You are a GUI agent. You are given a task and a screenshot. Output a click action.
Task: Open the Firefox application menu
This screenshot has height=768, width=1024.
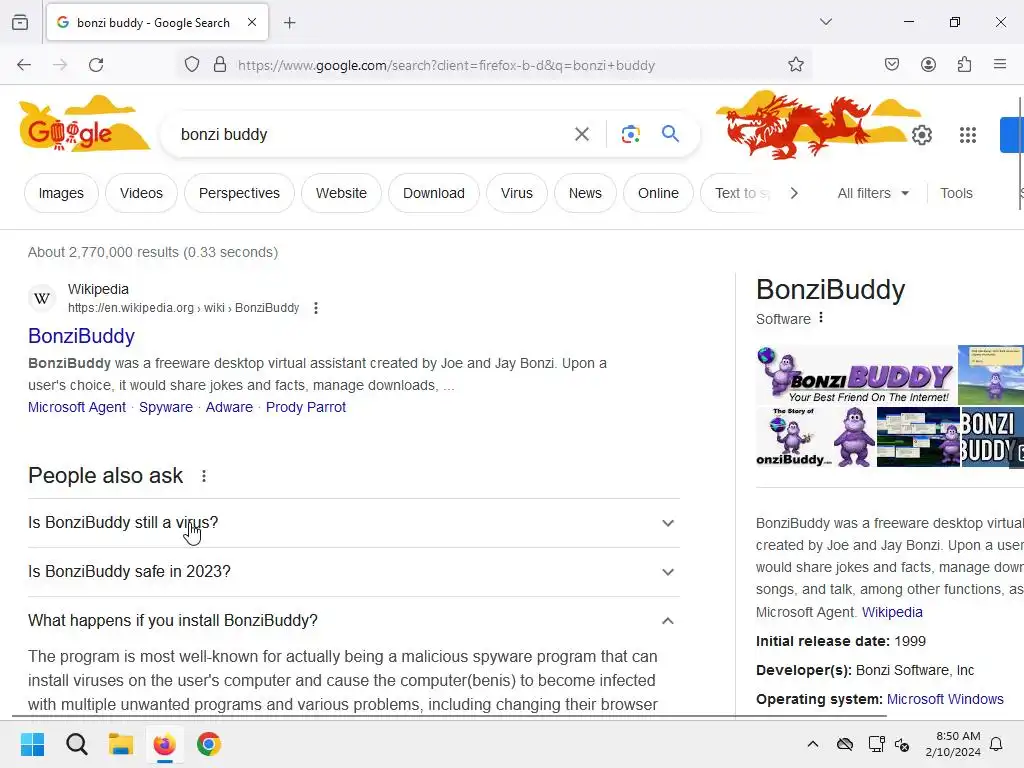click(1000, 64)
